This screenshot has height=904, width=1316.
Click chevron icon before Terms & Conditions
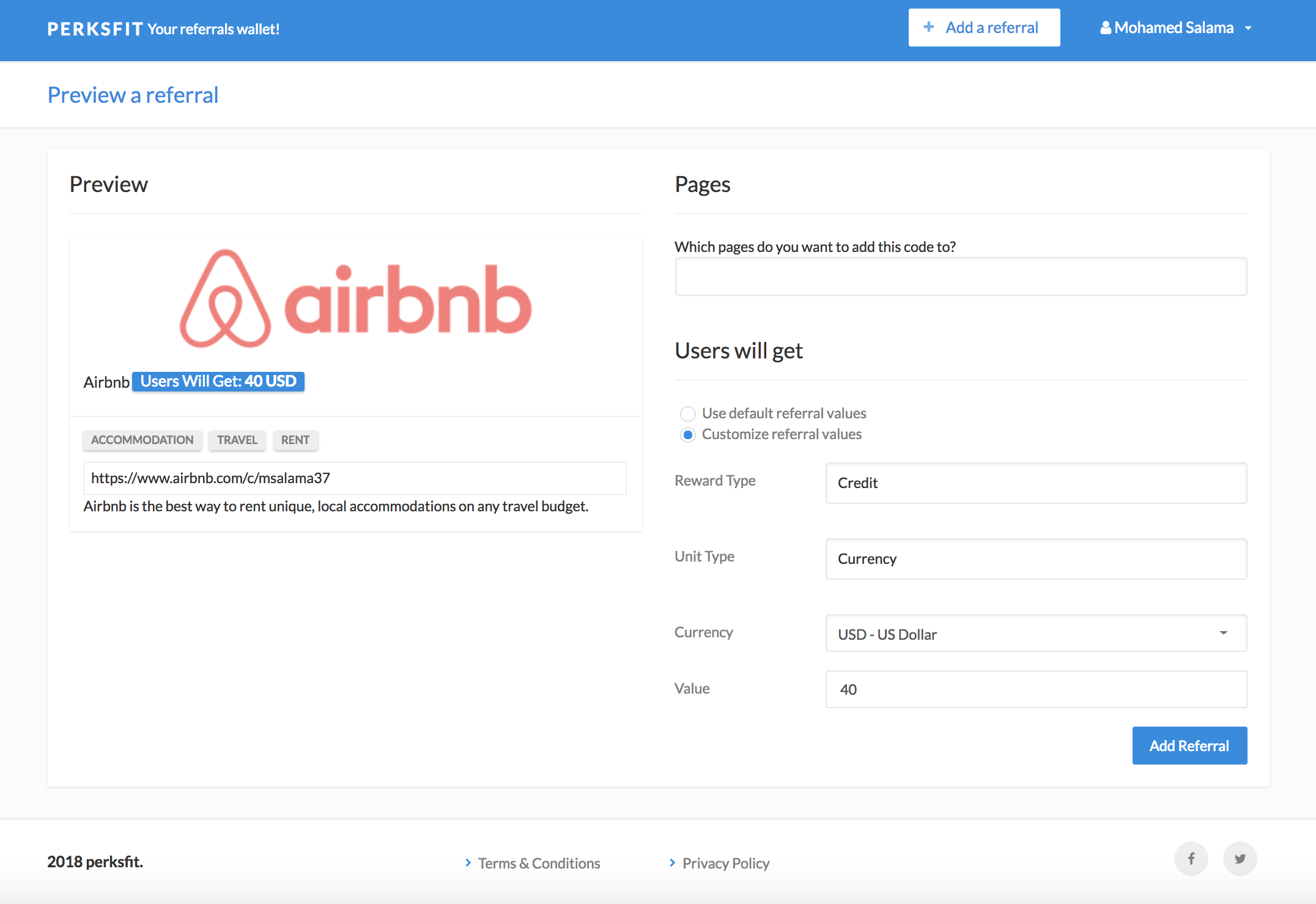pos(468,863)
